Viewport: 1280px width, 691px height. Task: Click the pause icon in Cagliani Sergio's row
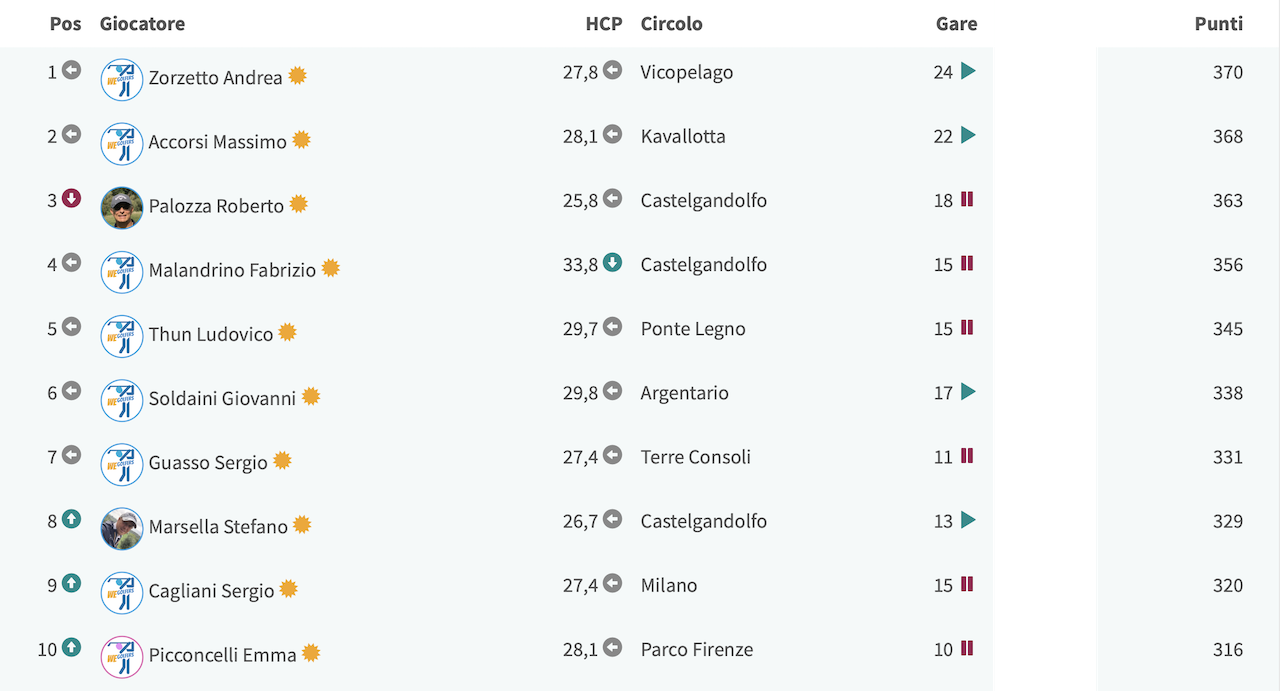[x=967, y=584]
